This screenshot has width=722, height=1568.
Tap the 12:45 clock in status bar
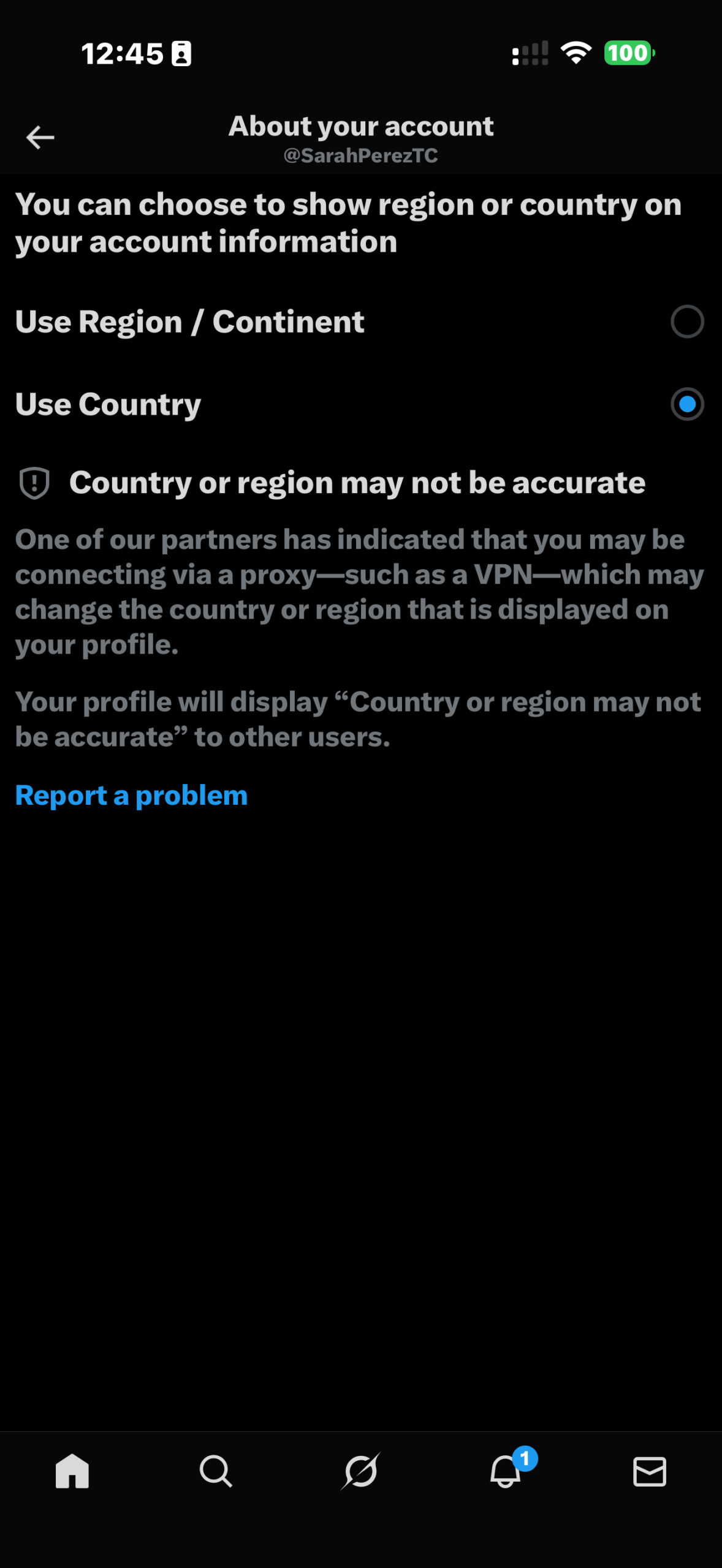coord(123,54)
